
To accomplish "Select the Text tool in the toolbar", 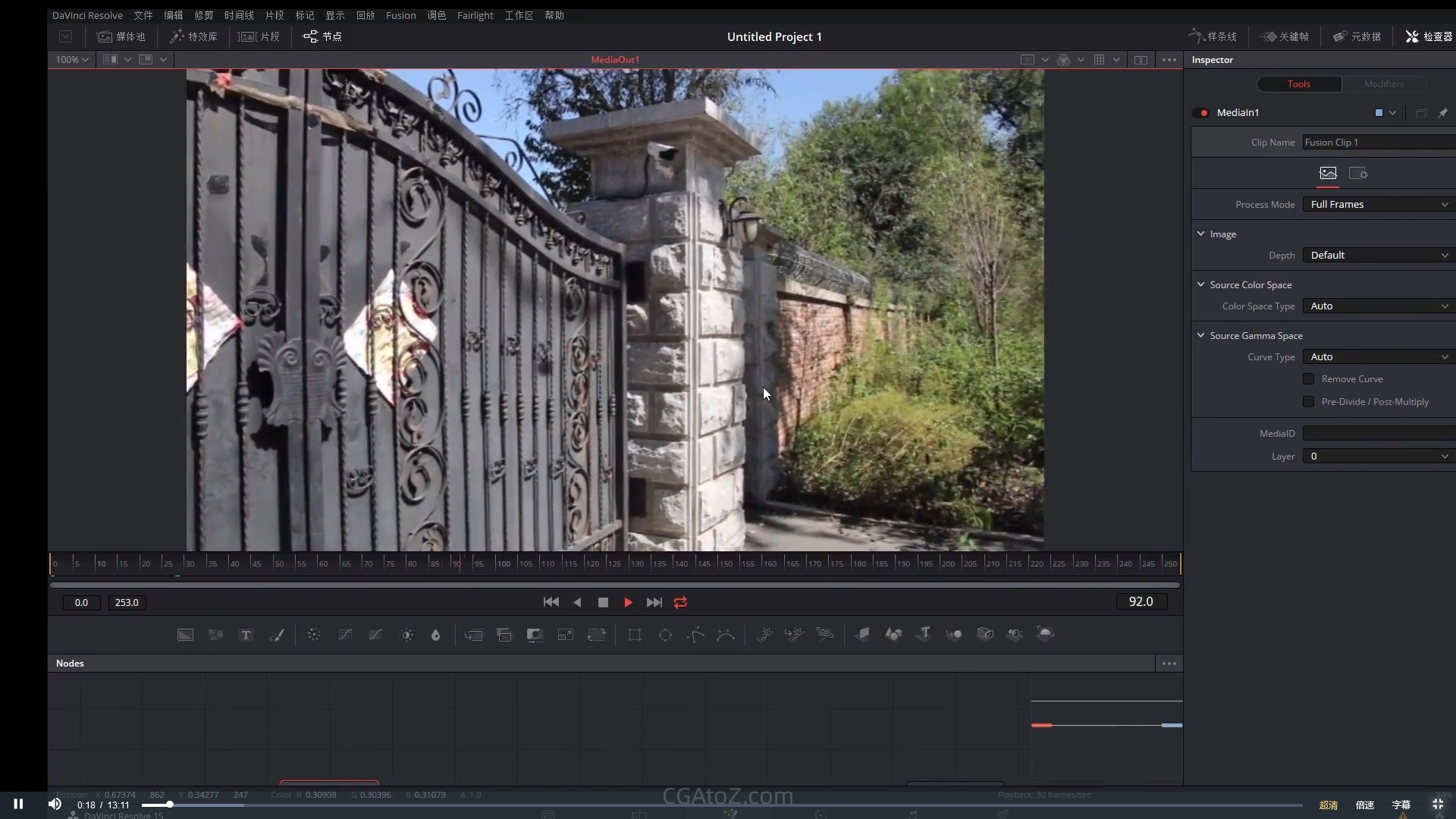I will tap(246, 635).
